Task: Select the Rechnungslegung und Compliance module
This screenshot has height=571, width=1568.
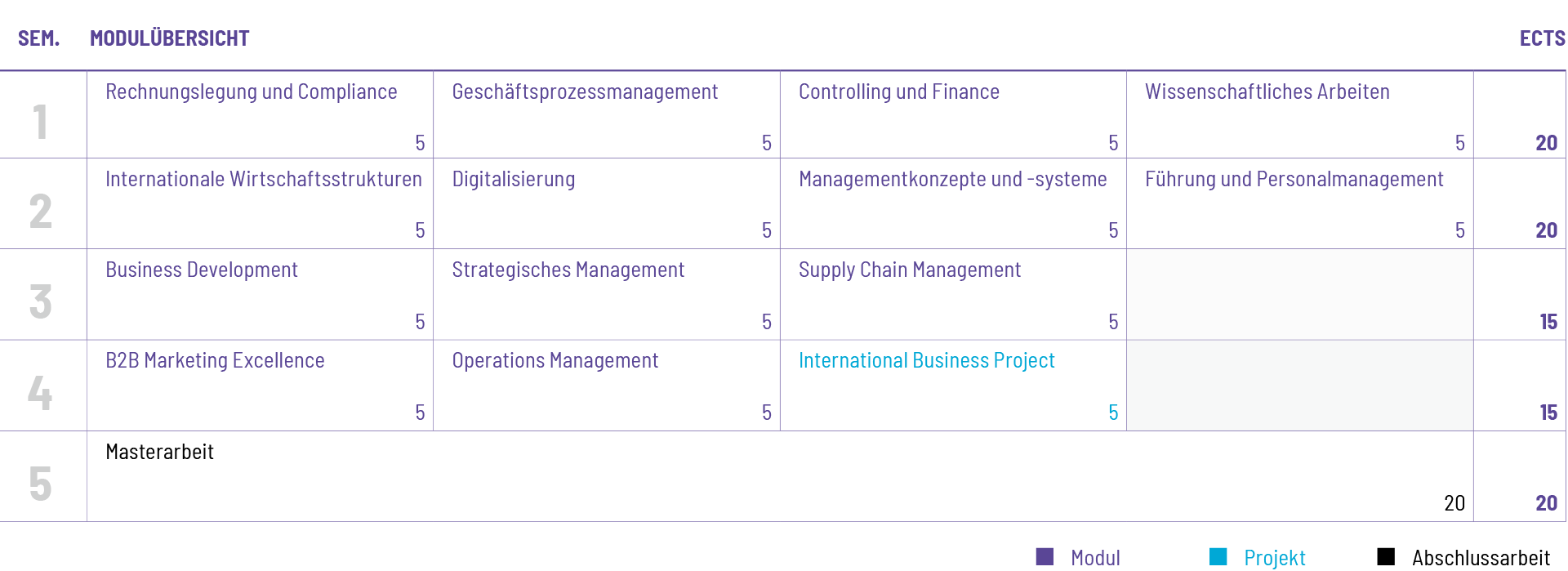Action: point(260,114)
